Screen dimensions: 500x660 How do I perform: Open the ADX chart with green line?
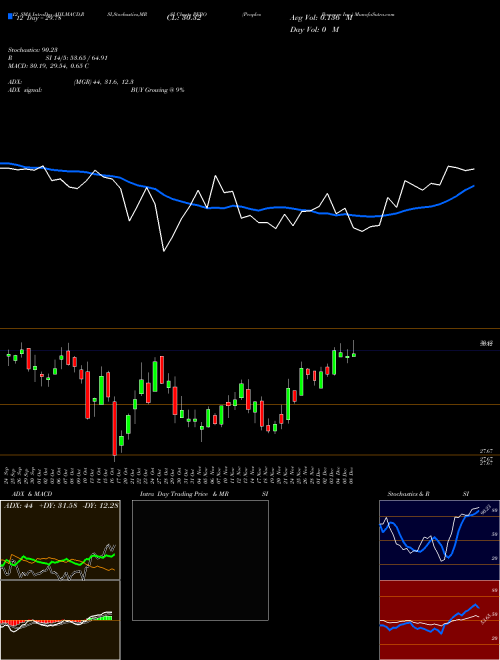[x=60, y=540]
